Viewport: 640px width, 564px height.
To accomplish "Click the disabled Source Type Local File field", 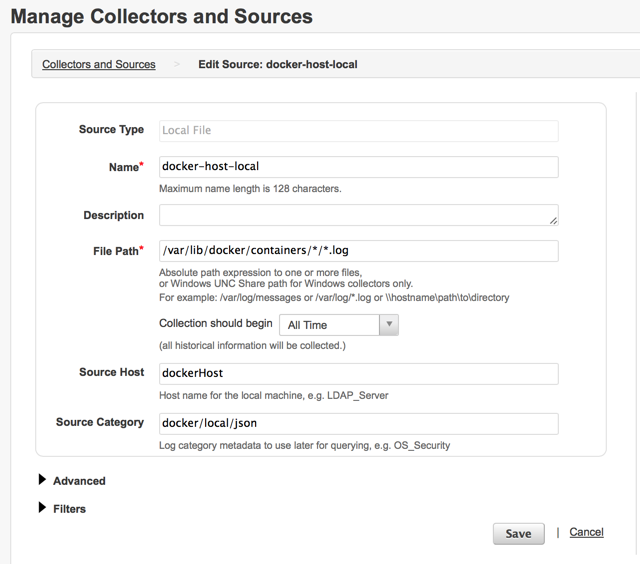I will 358,131.
